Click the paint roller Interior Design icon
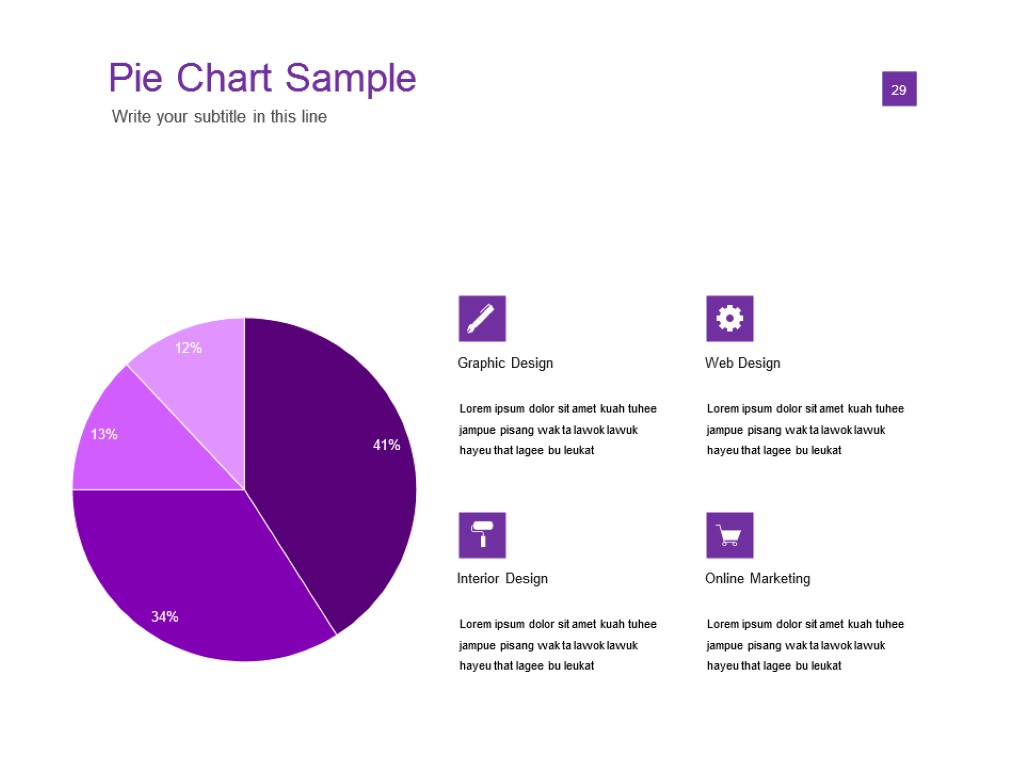 point(482,535)
